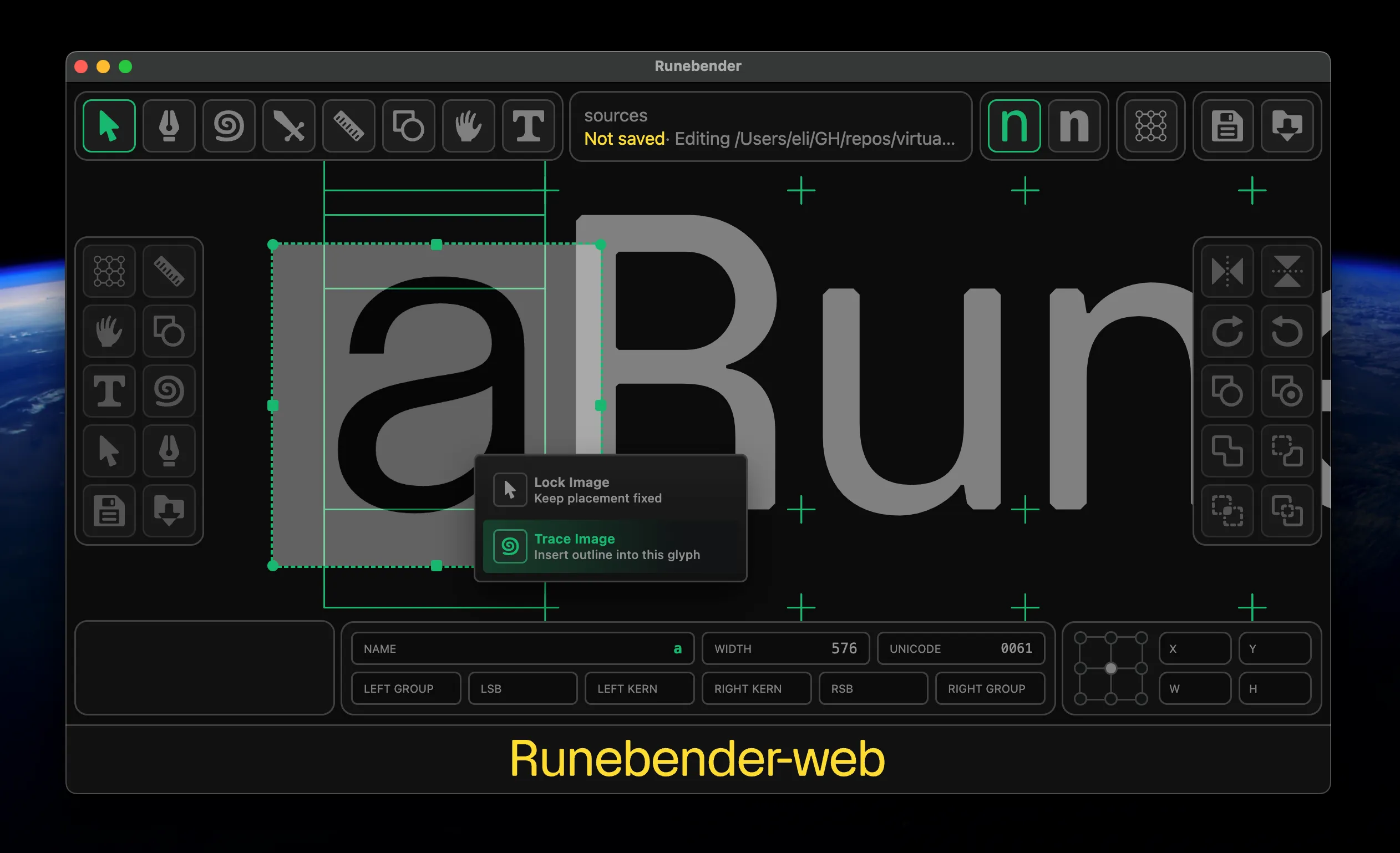Activate the spiral Hyperpen tool in top toolbar
The height and width of the screenshot is (853, 1400).
coord(229,125)
